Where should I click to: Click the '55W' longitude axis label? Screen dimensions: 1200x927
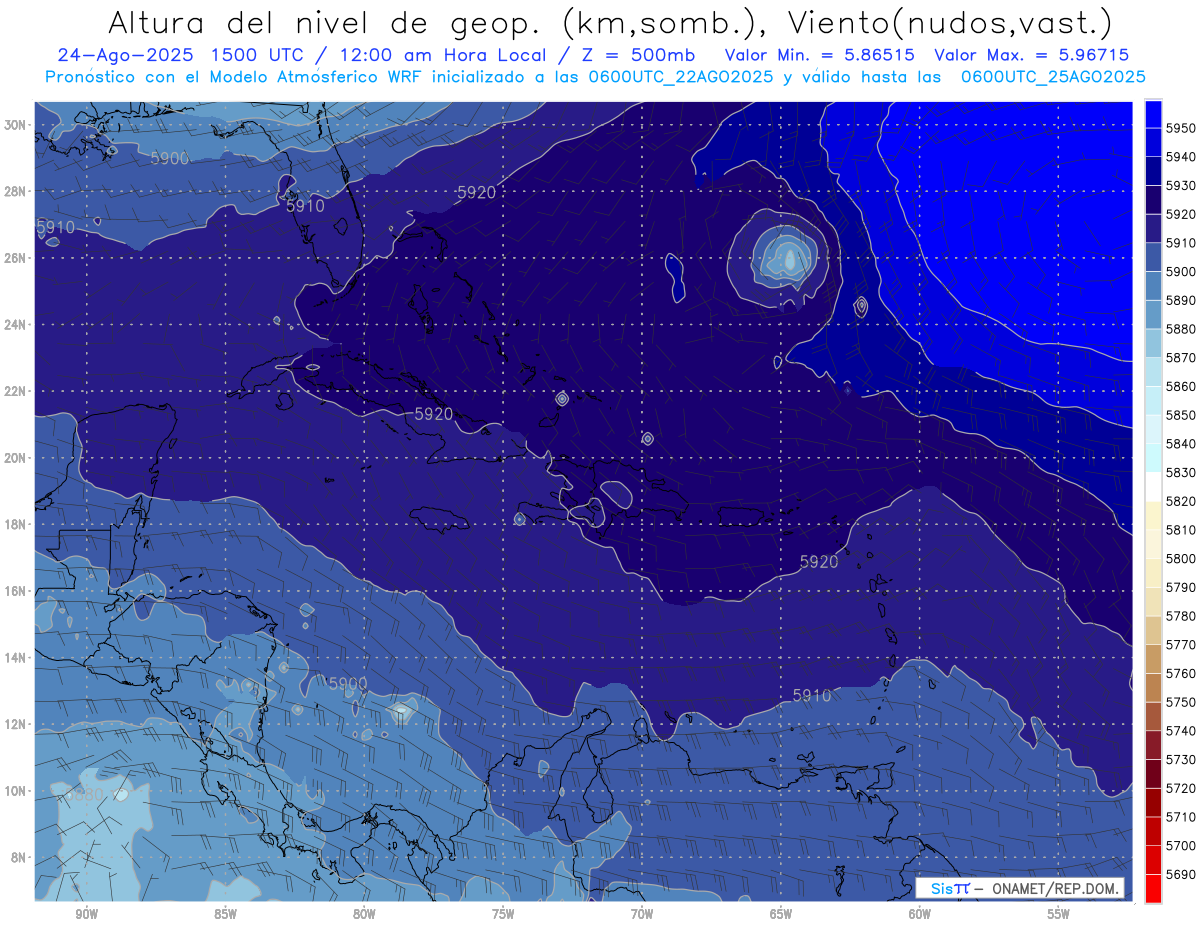pos(1059,914)
